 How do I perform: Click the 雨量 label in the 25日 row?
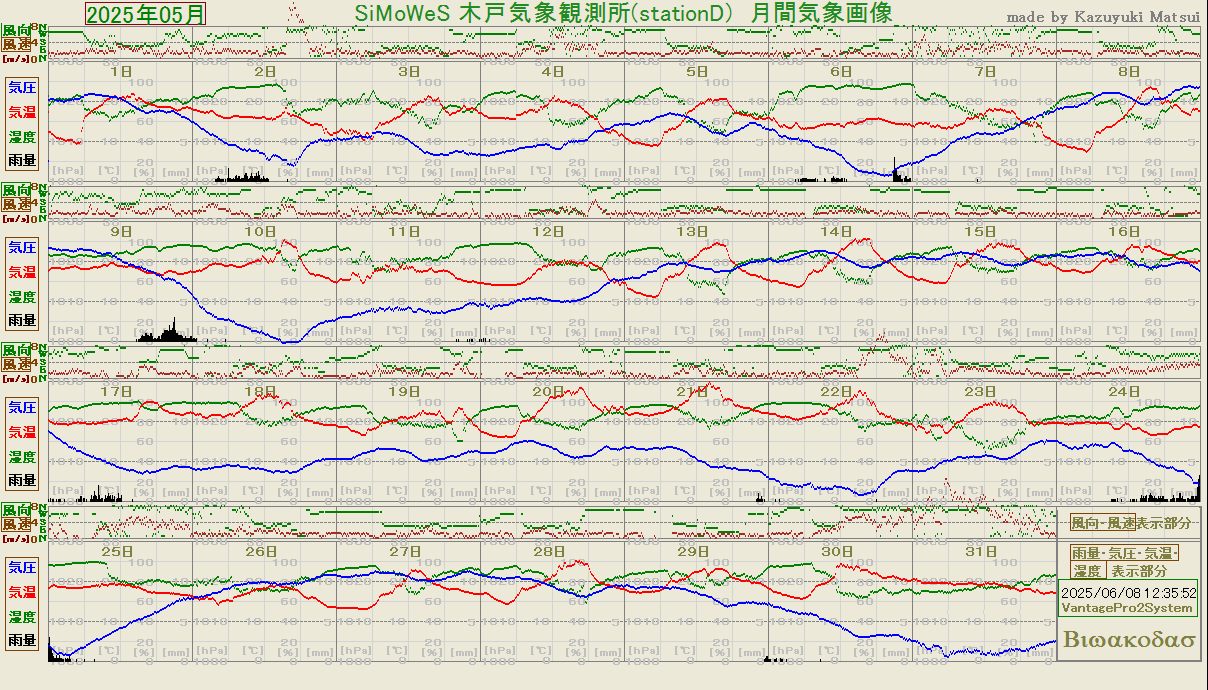tap(22, 640)
